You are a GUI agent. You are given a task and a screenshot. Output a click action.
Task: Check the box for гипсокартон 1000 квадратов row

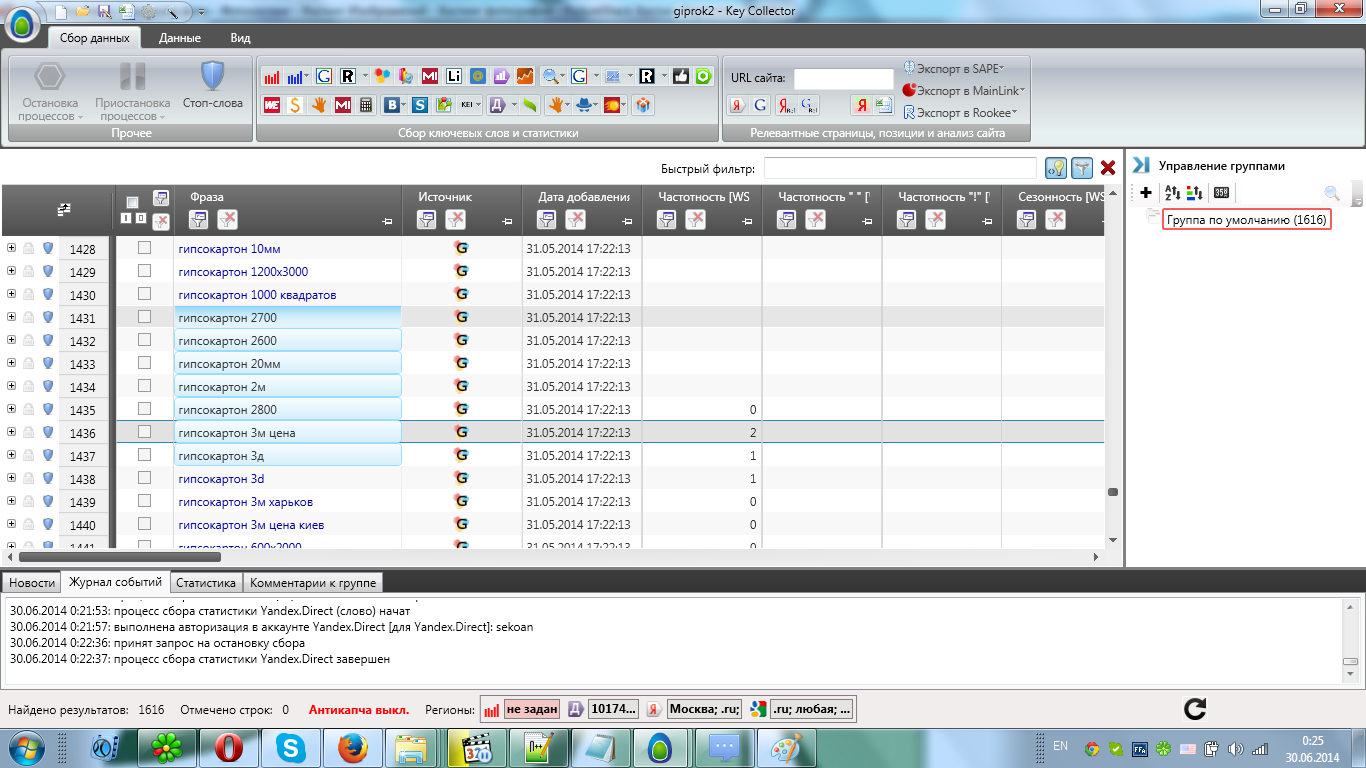(x=144, y=294)
